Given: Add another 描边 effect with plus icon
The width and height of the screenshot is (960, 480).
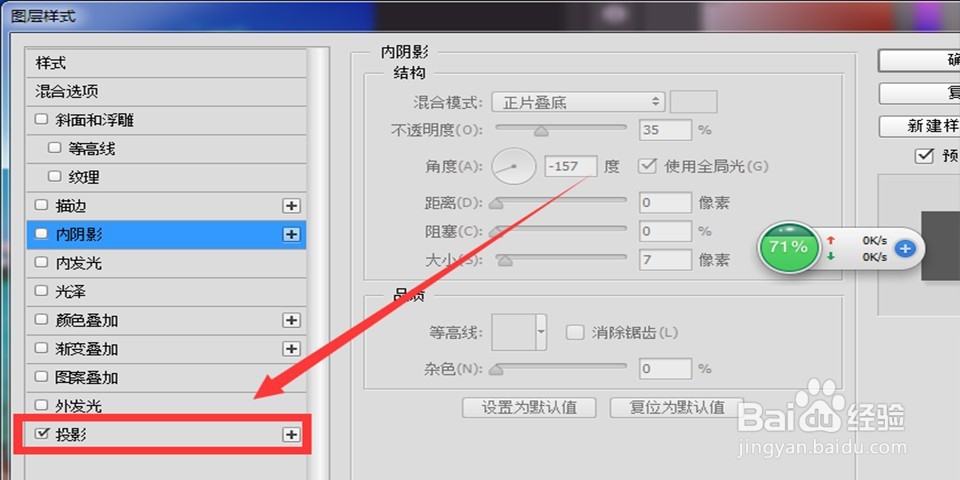Looking at the screenshot, I should point(291,206).
